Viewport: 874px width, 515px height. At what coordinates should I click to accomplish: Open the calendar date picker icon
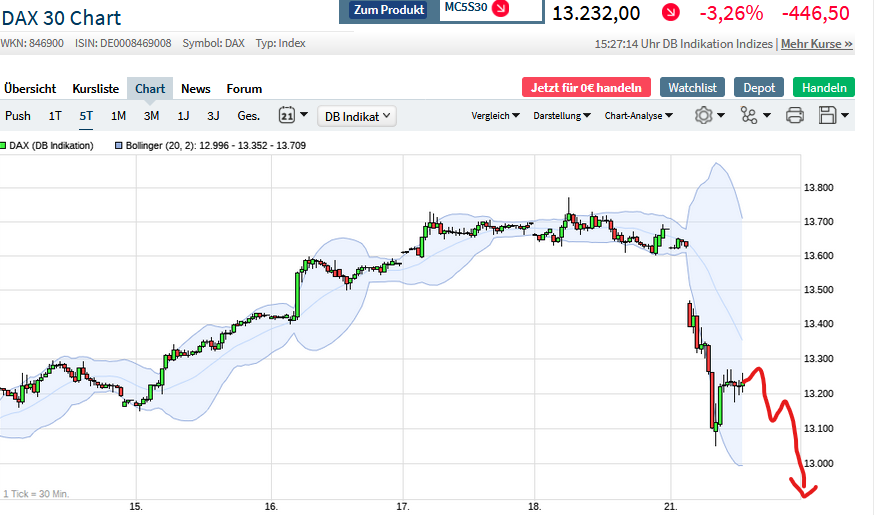click(x=287, y=115)
